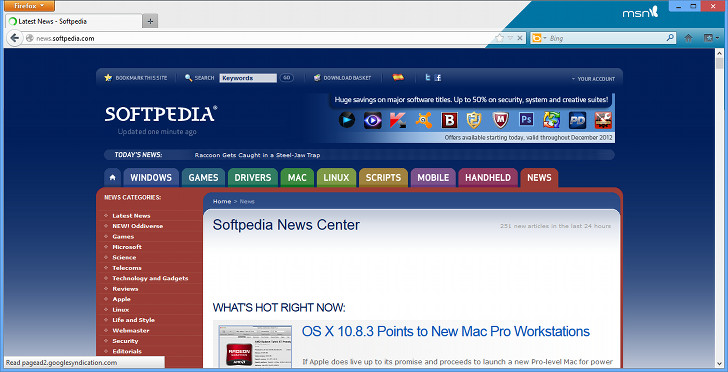
Task: Click the Kaspersky red K icon
Action: (398, 120)
